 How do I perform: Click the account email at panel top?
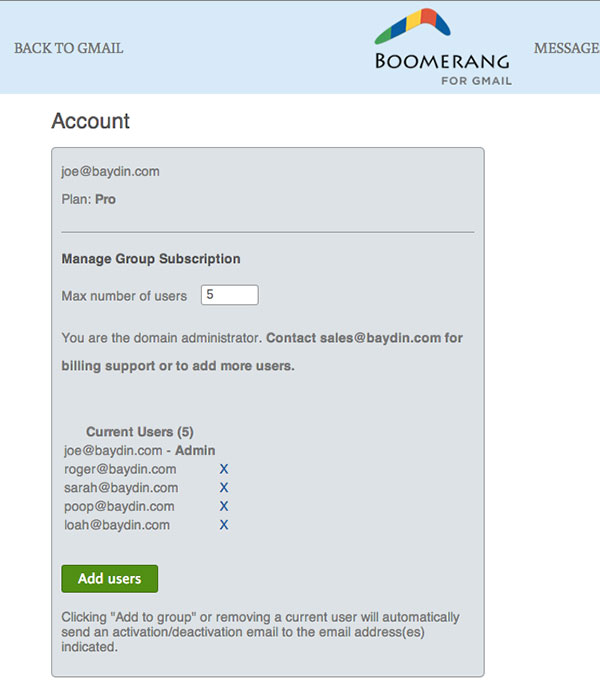110,171
